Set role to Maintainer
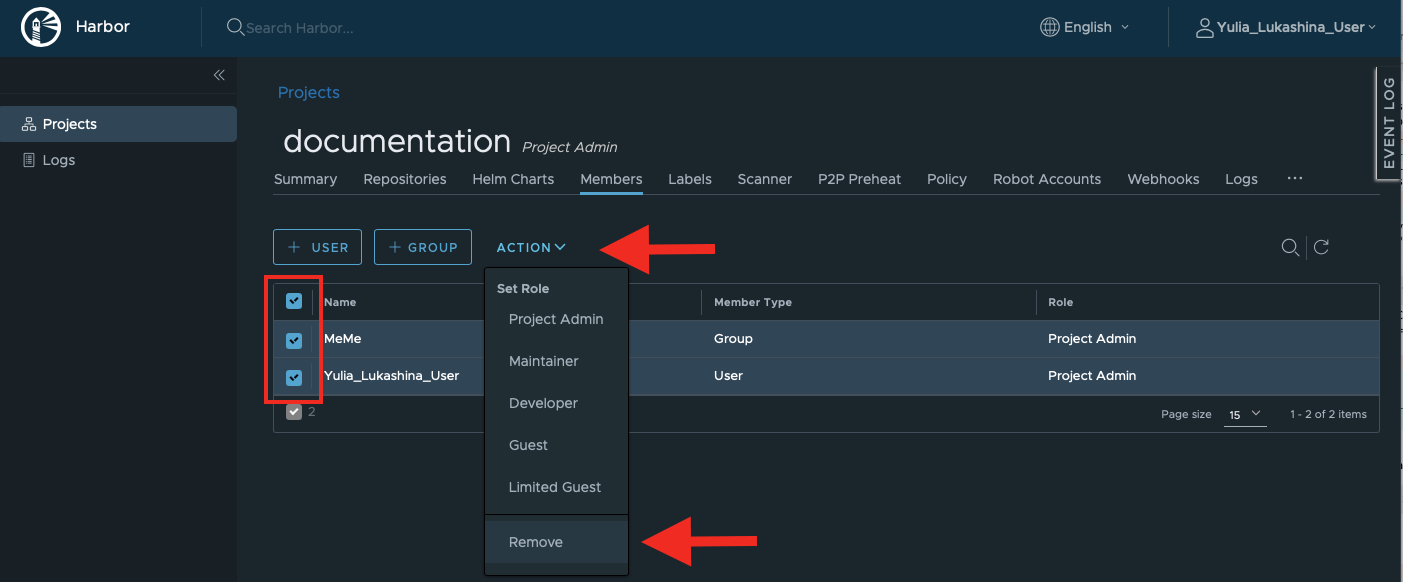The height and width of the screenshot is (582, 1403). (x=556, y=361)
